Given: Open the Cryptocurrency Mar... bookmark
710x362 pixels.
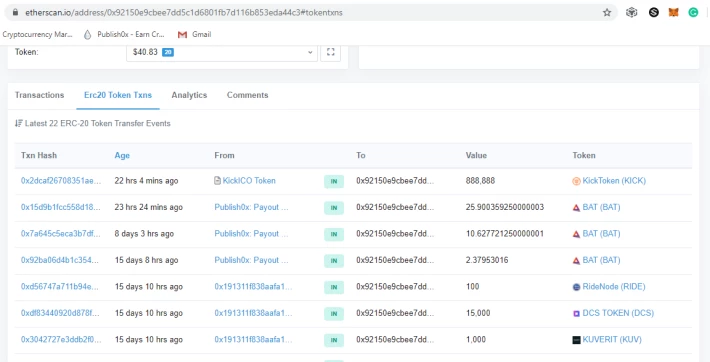Looking at the screenshot, I should pyautogui.click(x=37, y=34).
